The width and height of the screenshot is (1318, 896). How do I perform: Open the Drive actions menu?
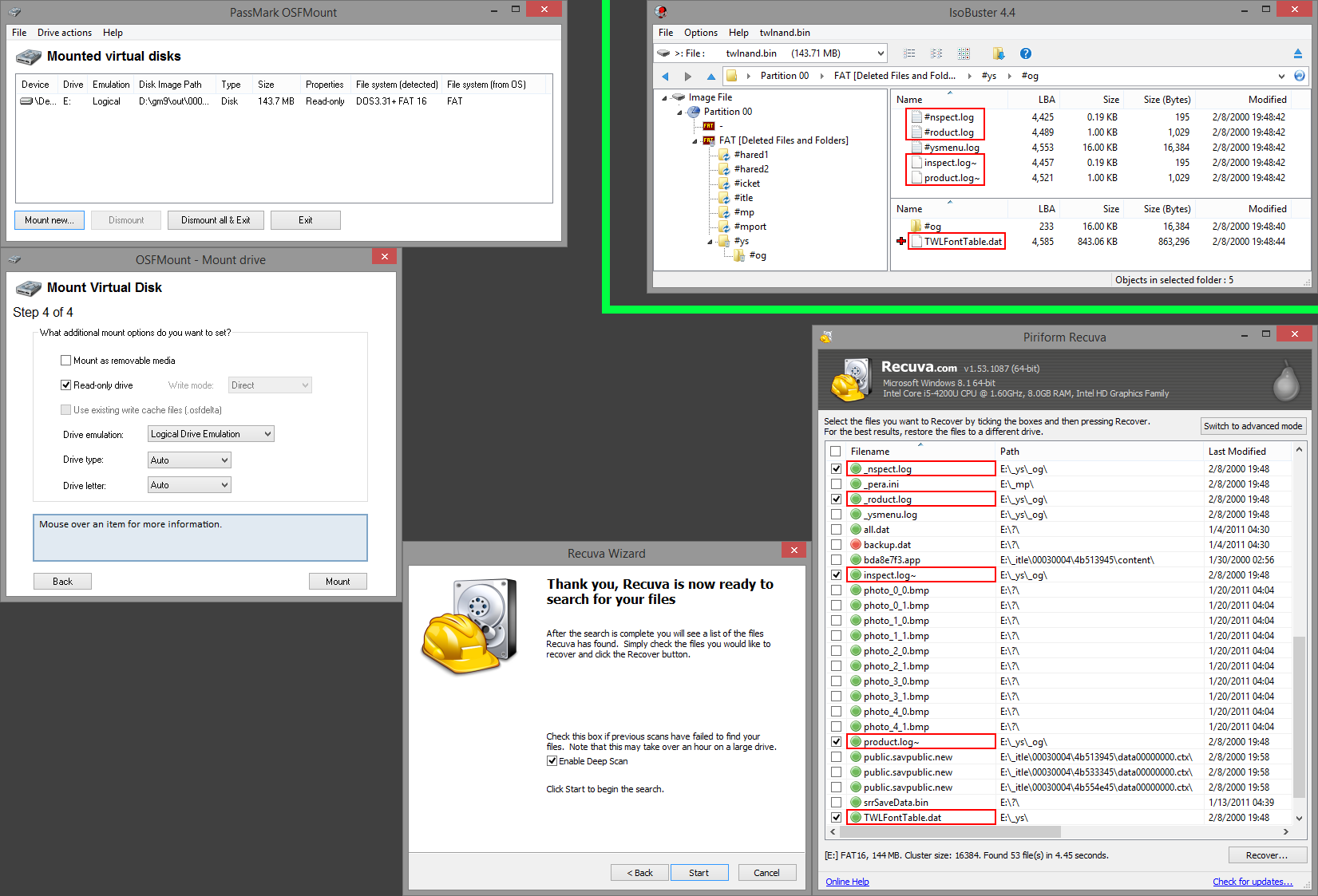[x=65, y=33]
